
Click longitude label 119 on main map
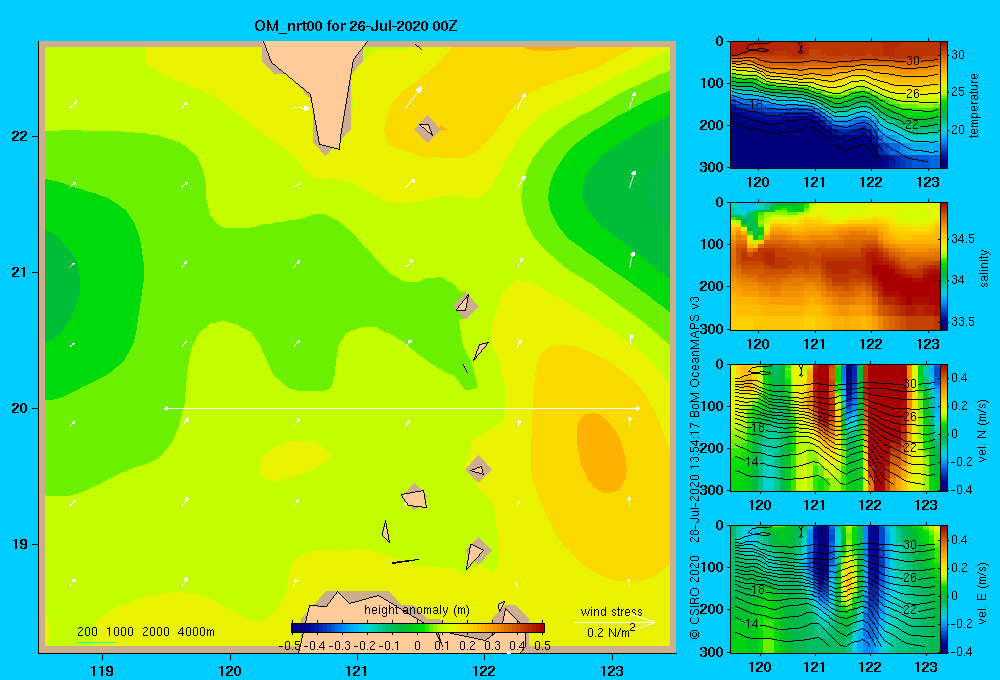[103, 670]
